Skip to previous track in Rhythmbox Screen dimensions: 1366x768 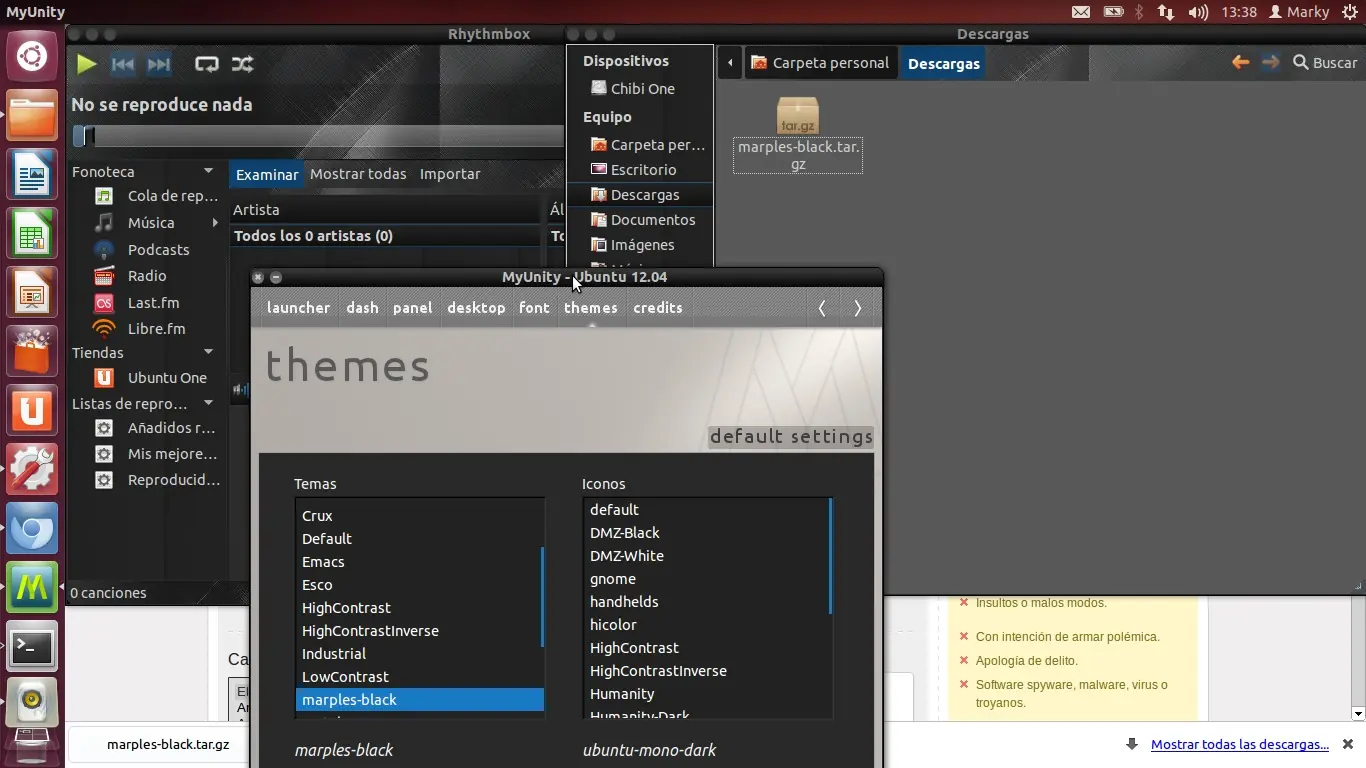pos(123,64)
